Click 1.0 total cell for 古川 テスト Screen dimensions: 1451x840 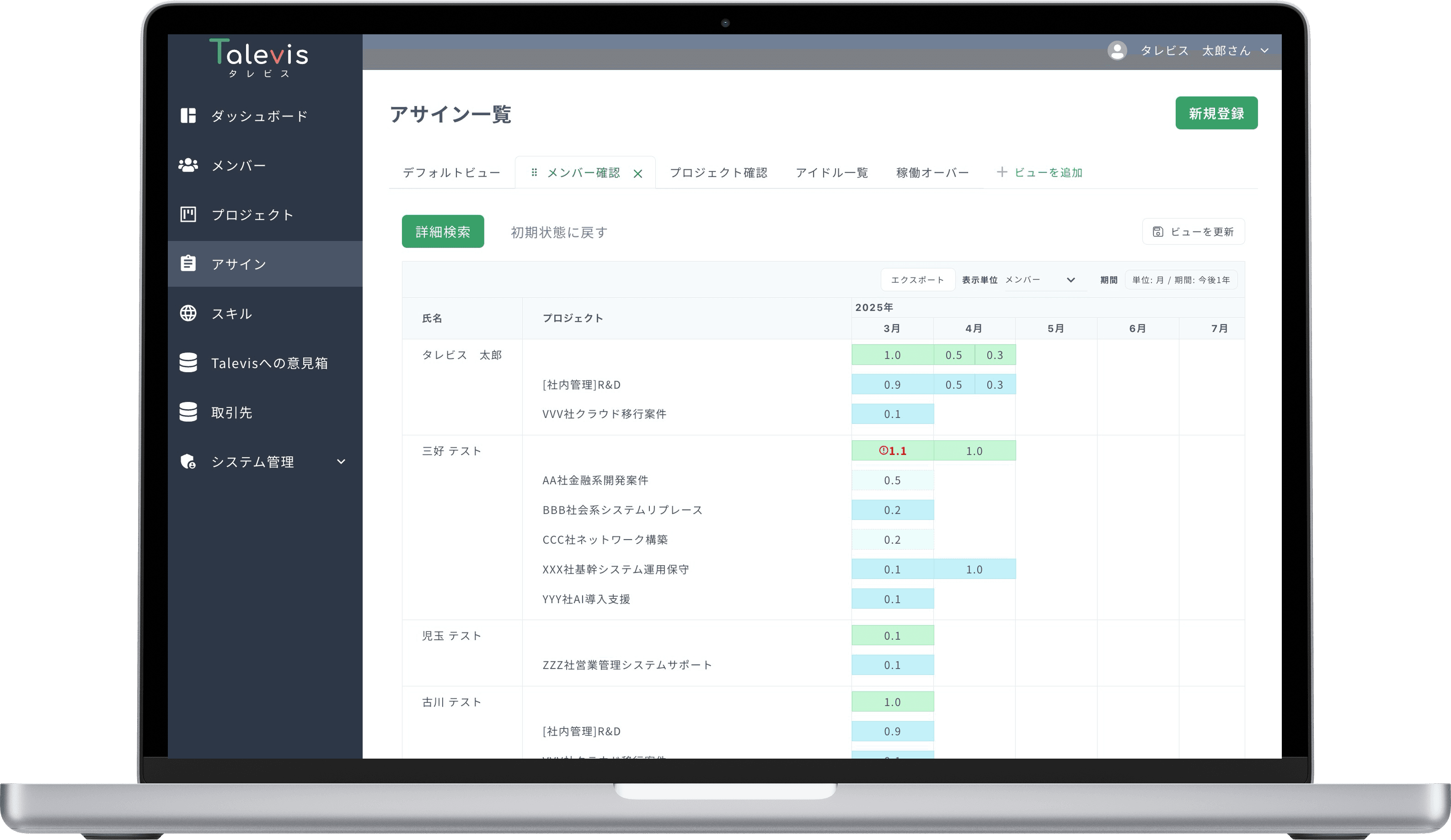pyautogui.click(x=893, y=702)
